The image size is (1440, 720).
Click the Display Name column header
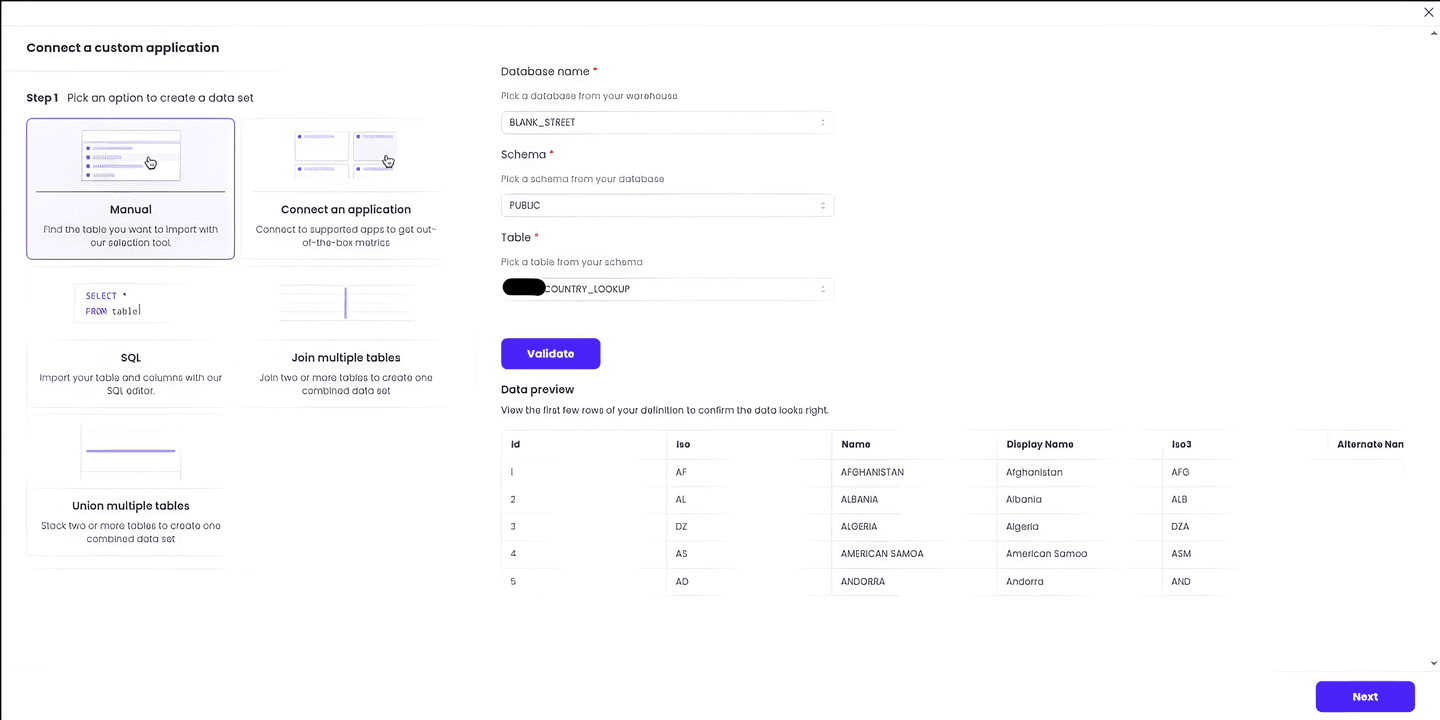(1039, 444)
